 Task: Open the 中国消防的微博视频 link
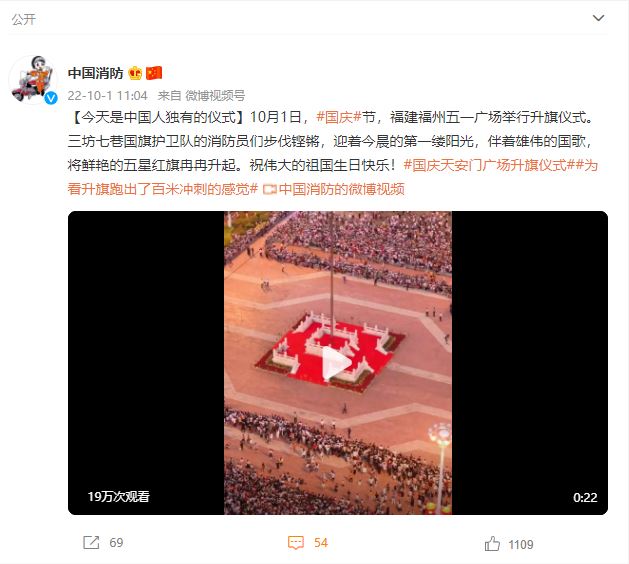(x=341, y=189)
